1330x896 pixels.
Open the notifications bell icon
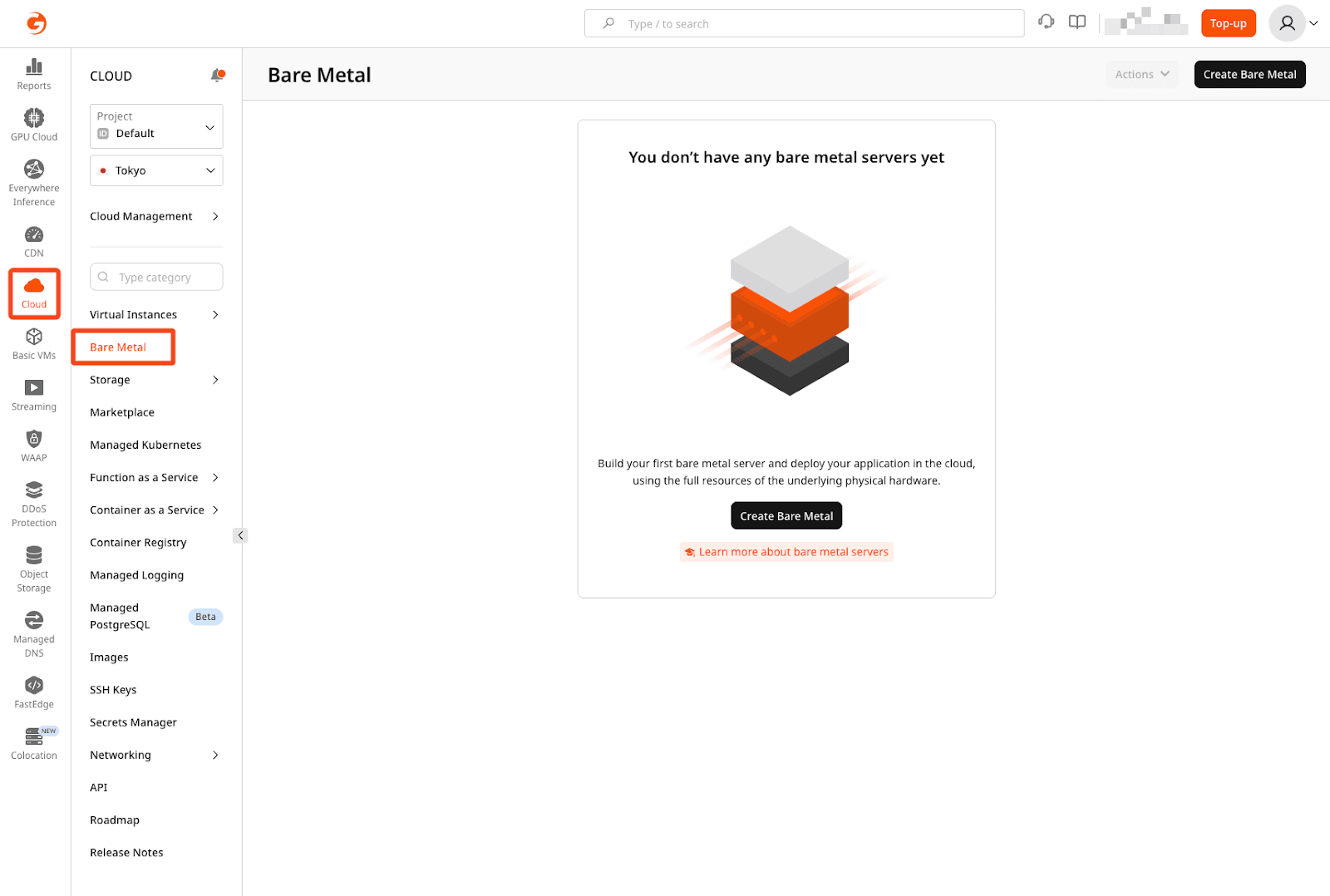(x=217, y=76)
